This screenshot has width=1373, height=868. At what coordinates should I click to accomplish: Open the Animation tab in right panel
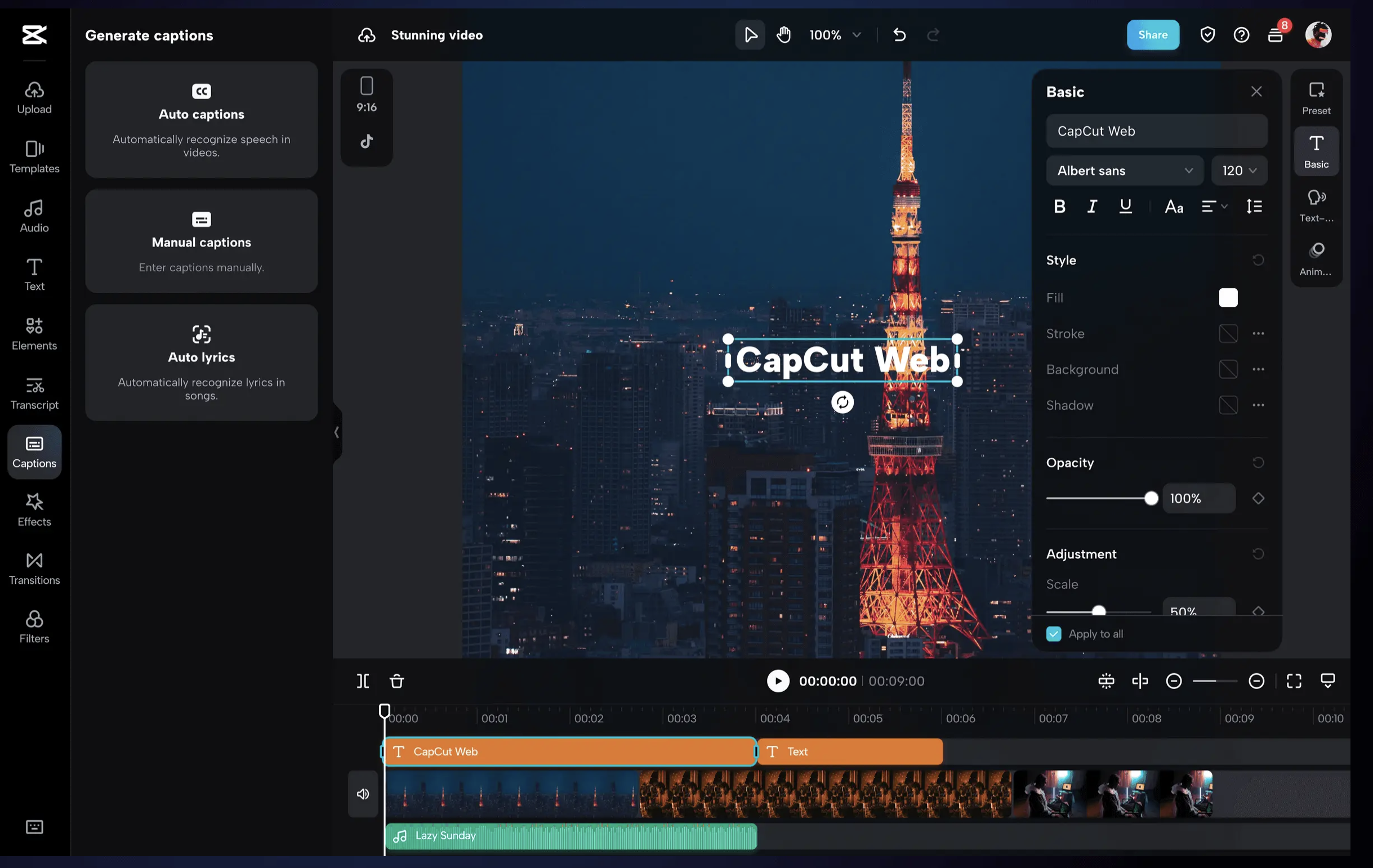1316,259
